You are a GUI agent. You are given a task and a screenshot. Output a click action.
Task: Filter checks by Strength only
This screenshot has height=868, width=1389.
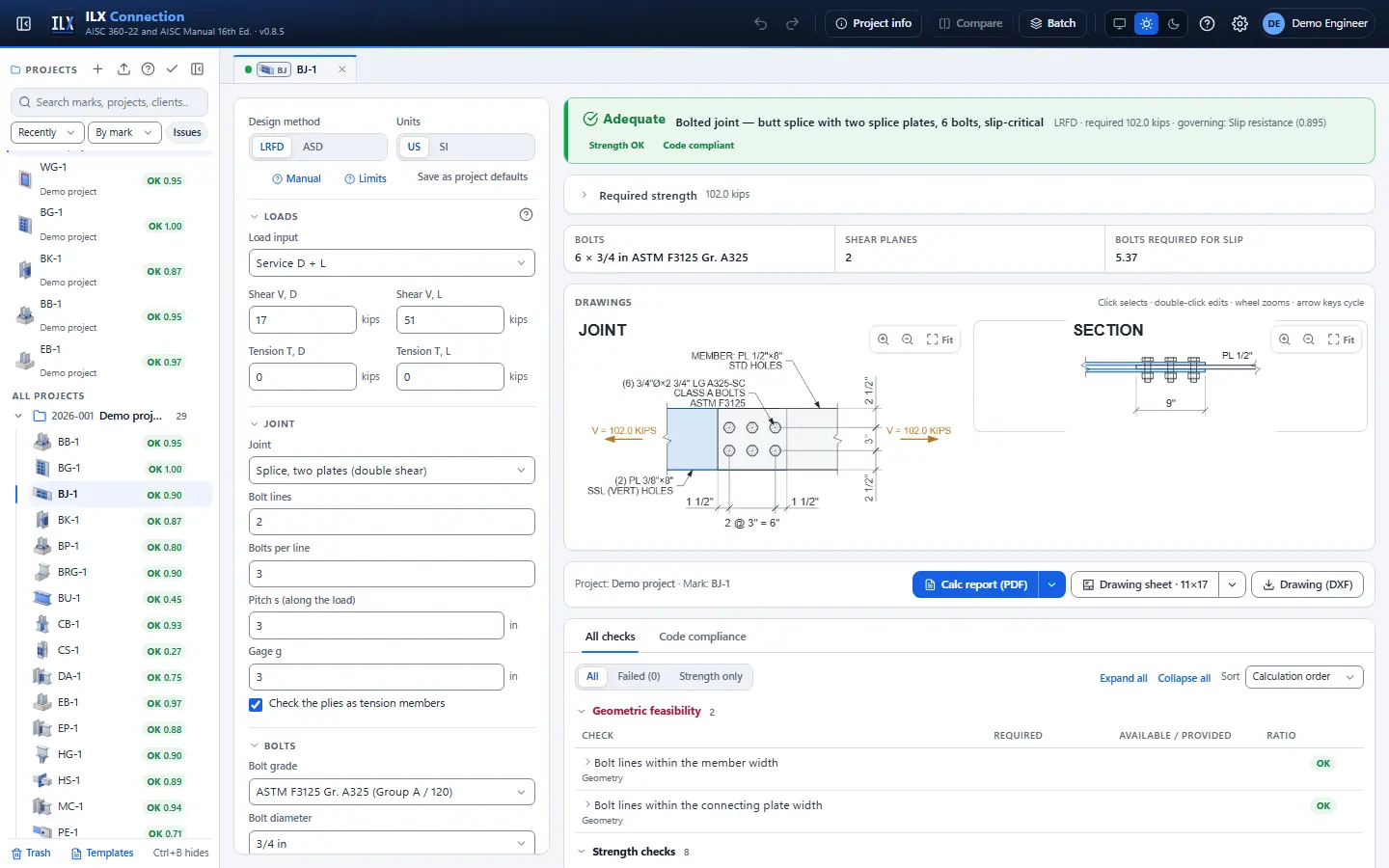coord(711,677)
